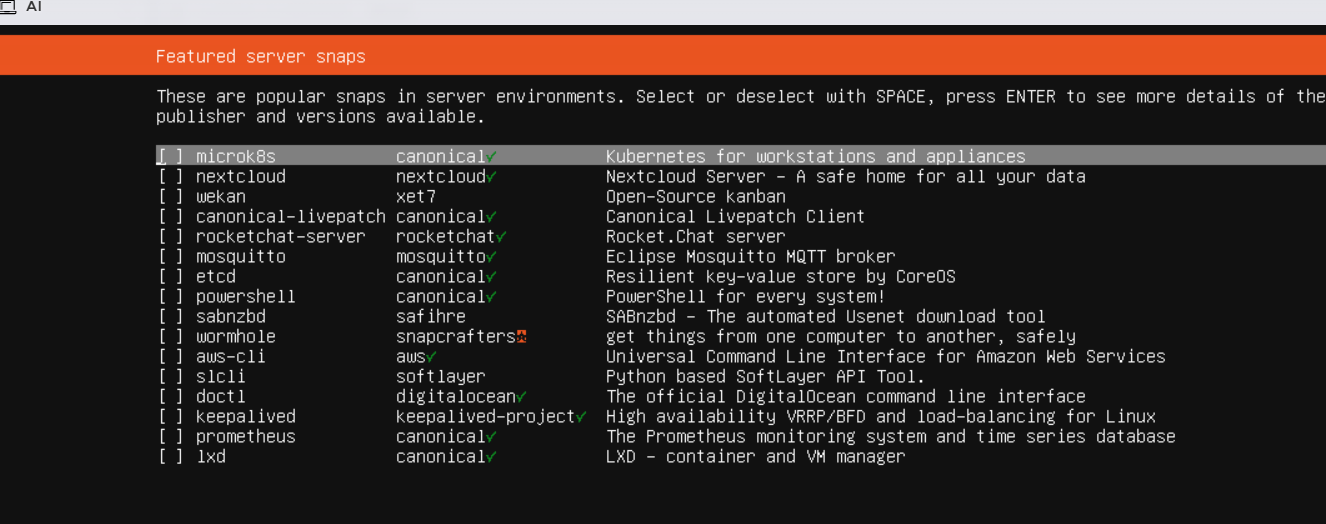The image size is (1326, 524).
Task: Click the 'xet7' publisher name
Action: [x=416, y=197]
